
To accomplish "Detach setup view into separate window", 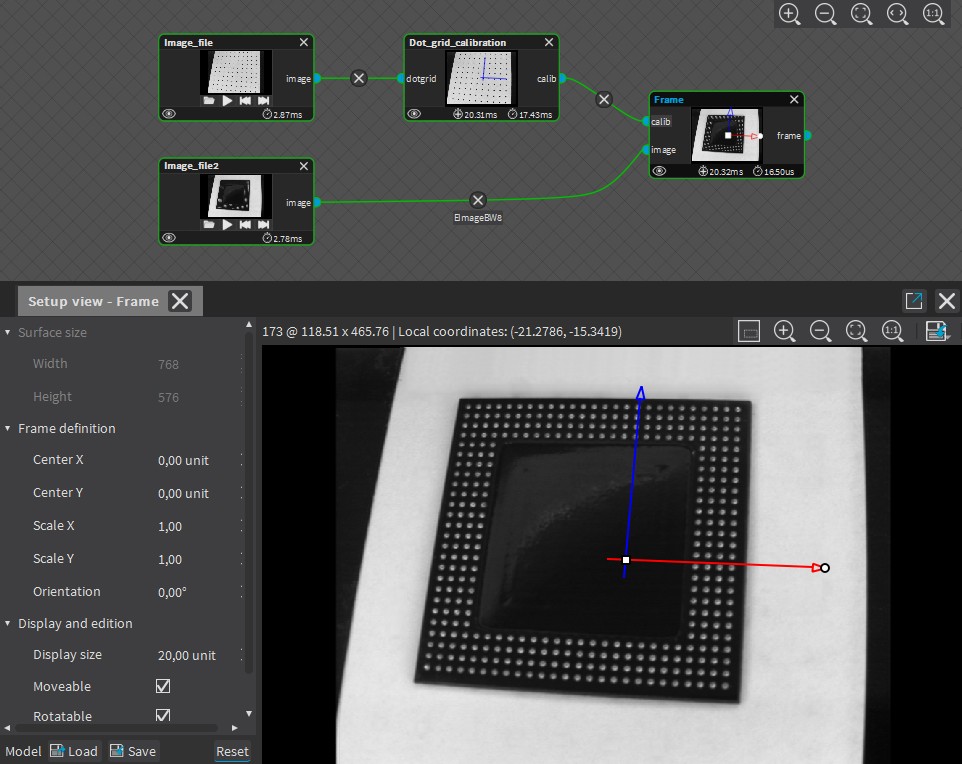I will click(914, 301).
